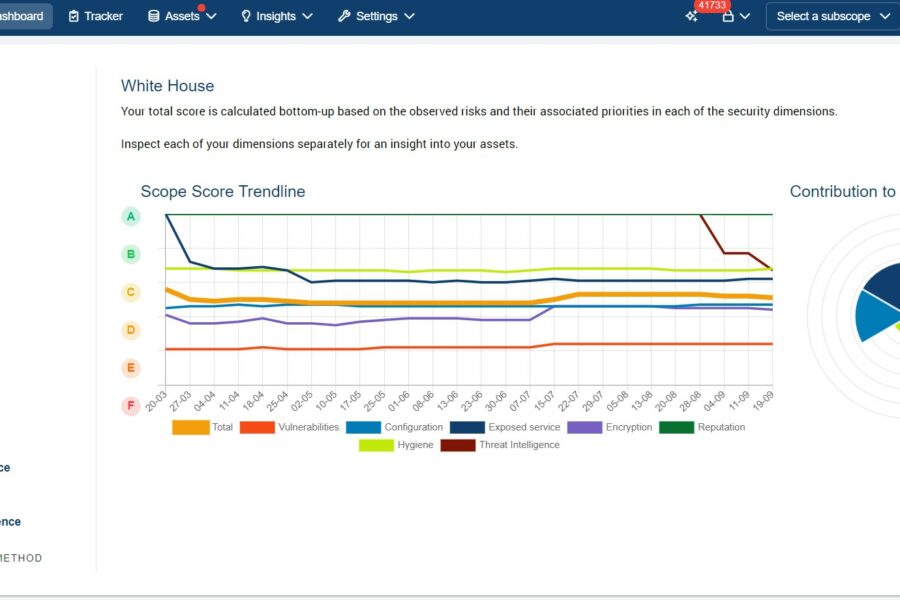900x600 pixels.
Task: Click the sparkle icon in the top bar
Action: click(692, 16)
